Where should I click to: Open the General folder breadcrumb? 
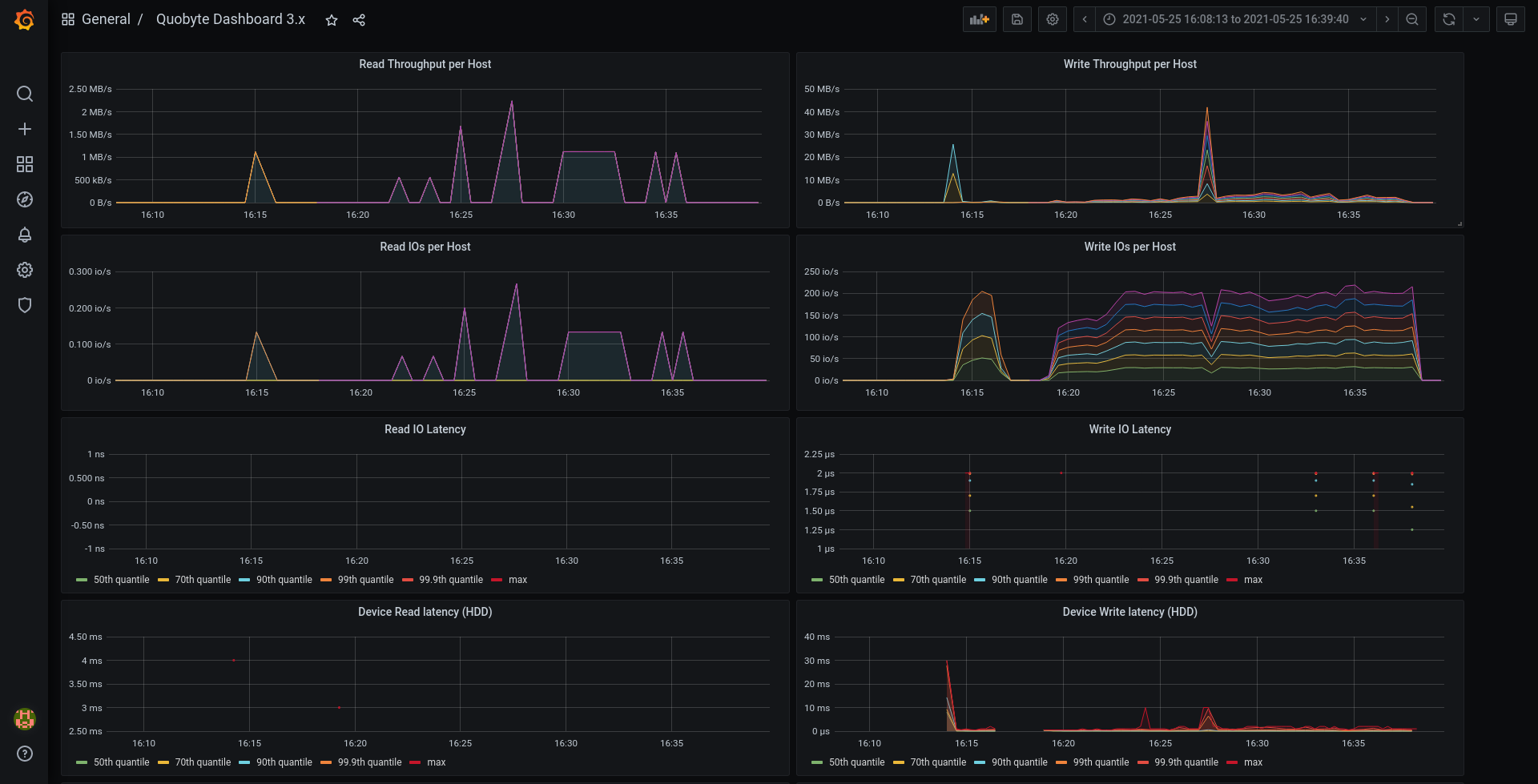[x=106, y=19]
